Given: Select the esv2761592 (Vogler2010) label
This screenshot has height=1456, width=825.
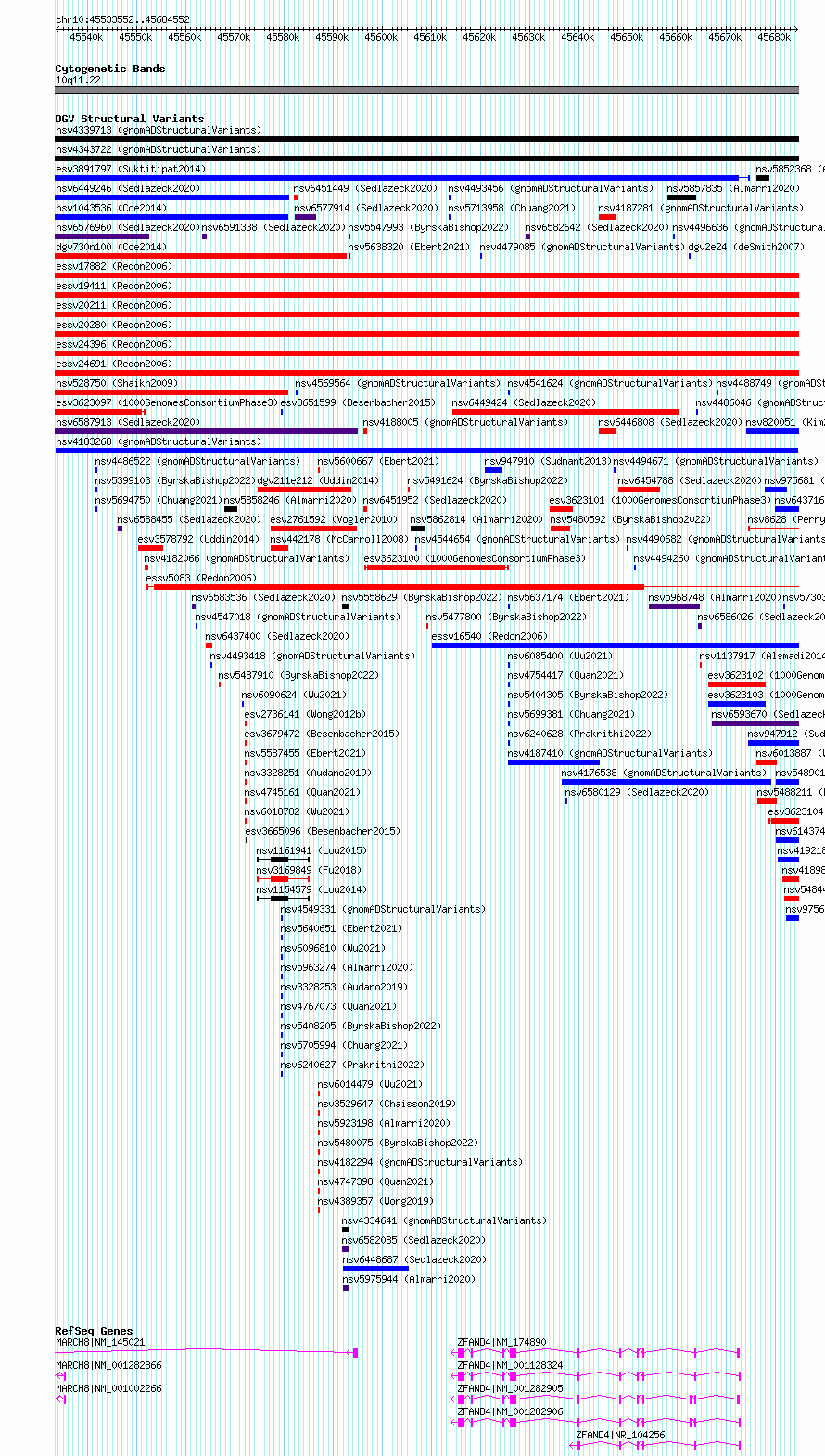Looking at the screenshot, I should tap(334, 519).
